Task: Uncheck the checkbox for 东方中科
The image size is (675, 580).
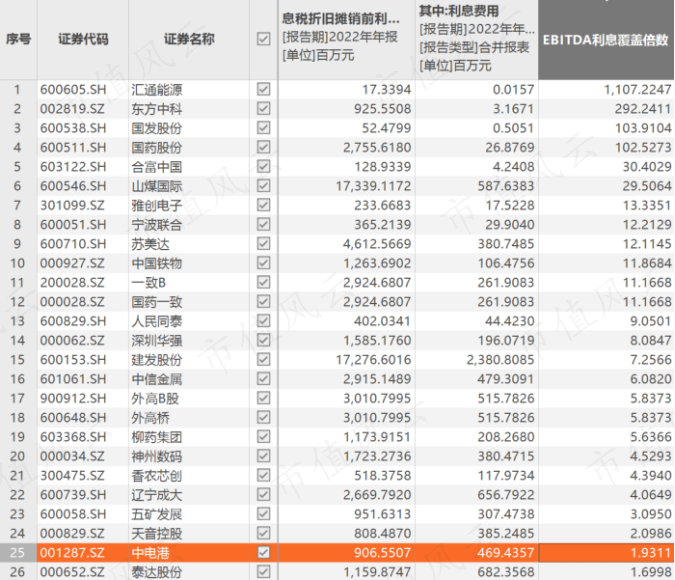Action: tap(263, 109)
